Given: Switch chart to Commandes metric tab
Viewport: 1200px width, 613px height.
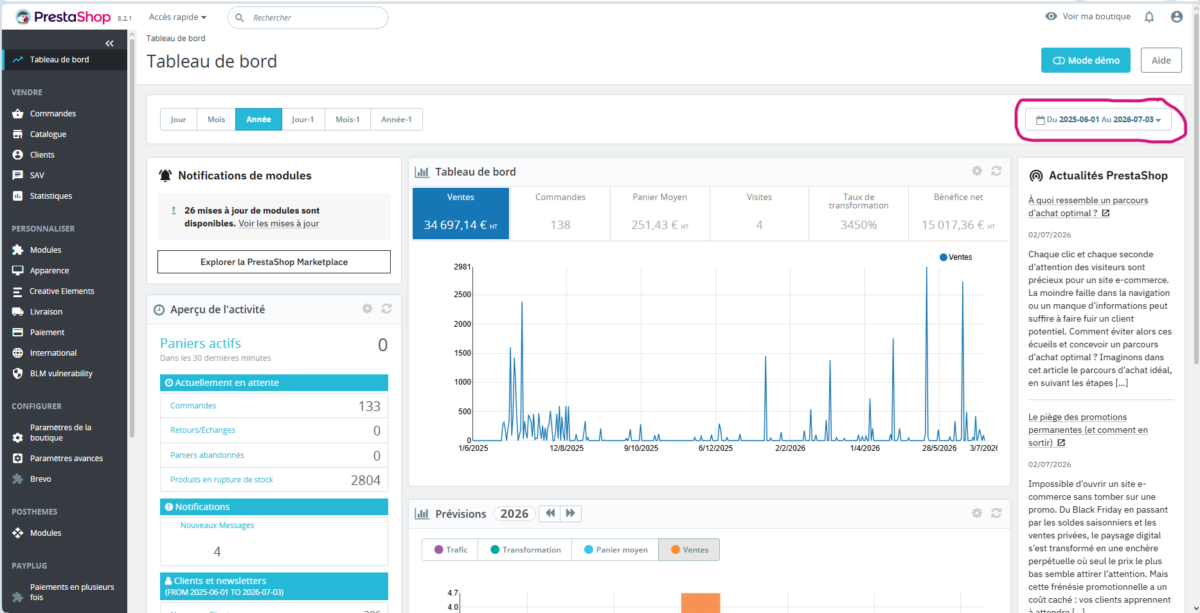Looking at the screenshot, I should click(560, 213).
